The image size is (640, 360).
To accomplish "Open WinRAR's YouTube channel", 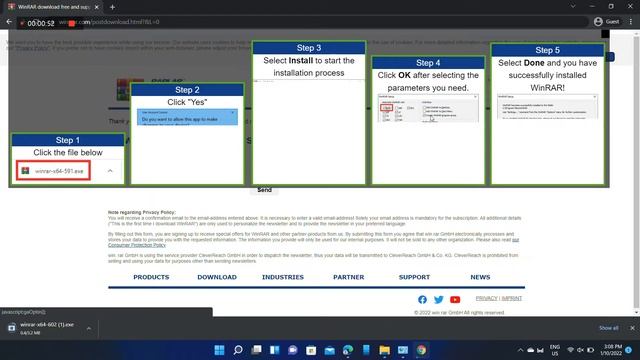I will [455, 300].
